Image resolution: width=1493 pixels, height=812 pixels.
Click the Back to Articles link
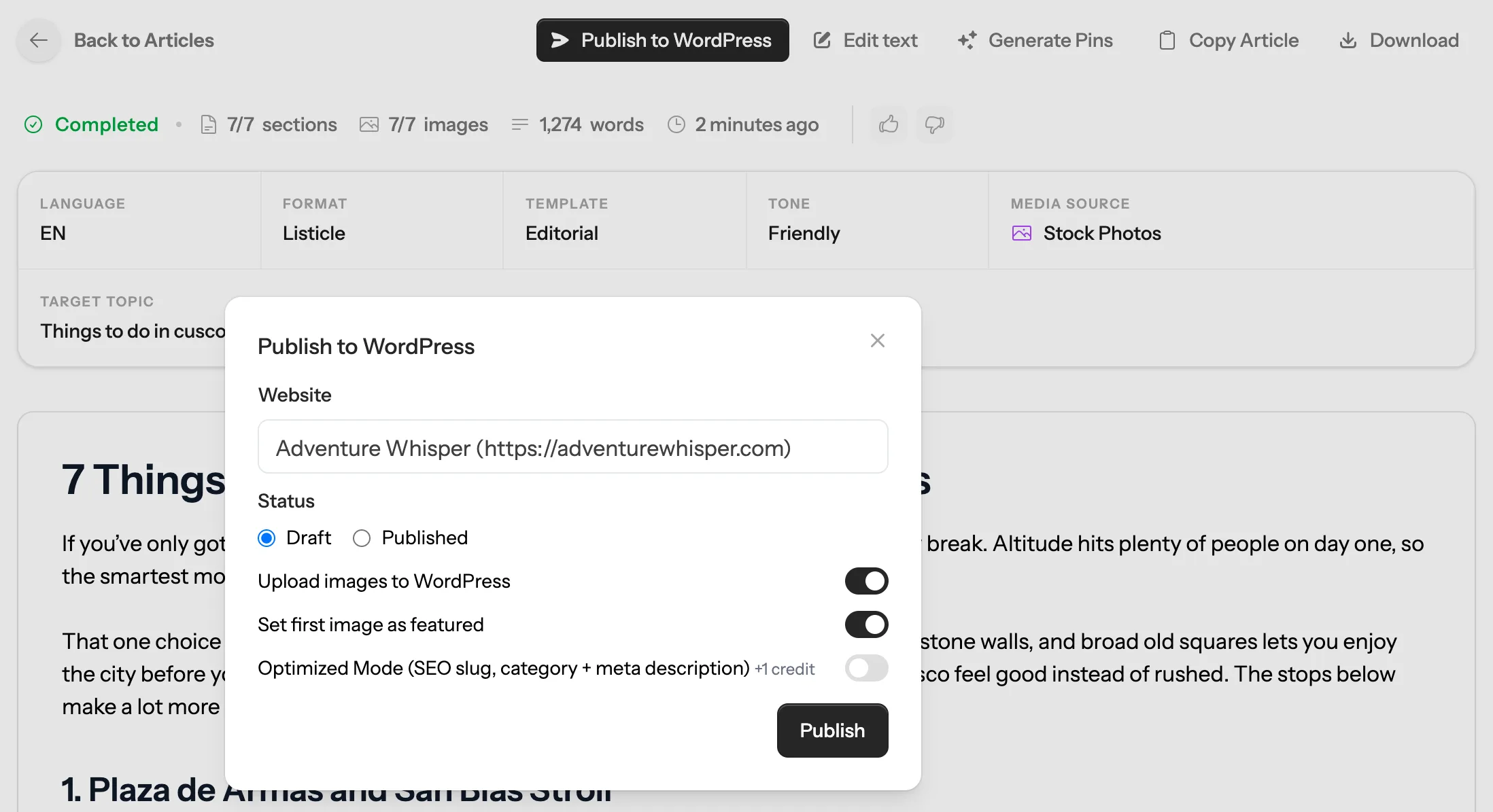pos(143,40)
